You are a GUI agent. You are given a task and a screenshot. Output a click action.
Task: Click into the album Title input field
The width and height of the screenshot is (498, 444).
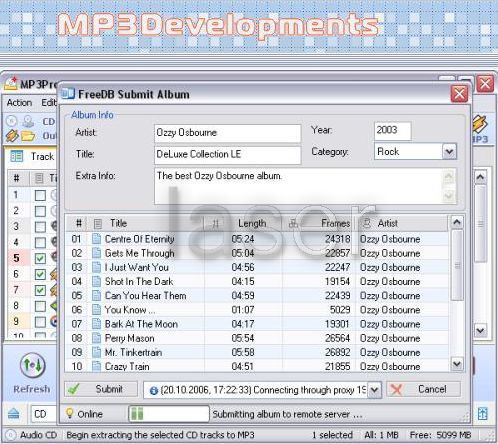pos(228,155)
